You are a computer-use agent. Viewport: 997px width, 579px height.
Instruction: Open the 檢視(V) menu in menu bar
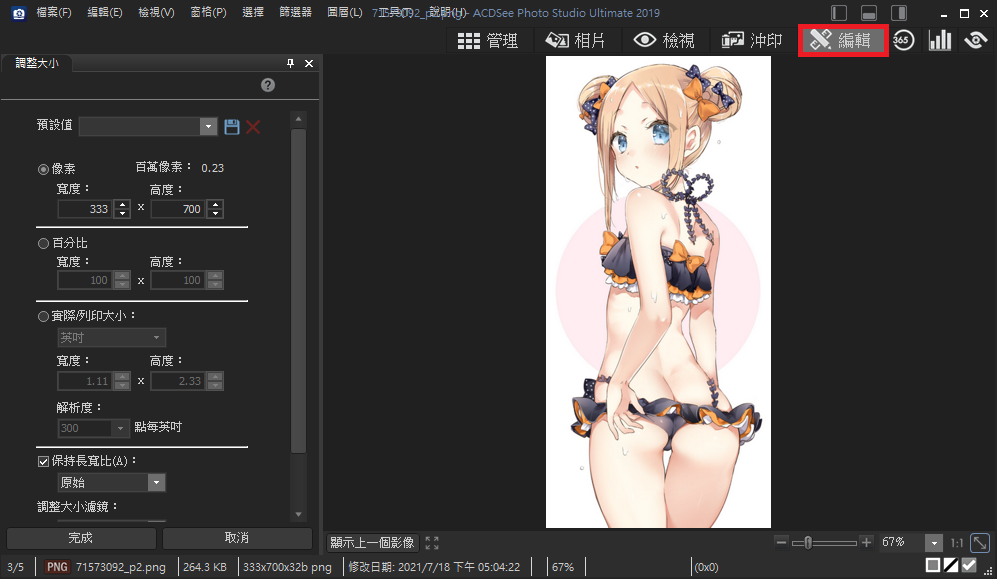[156, 13]
